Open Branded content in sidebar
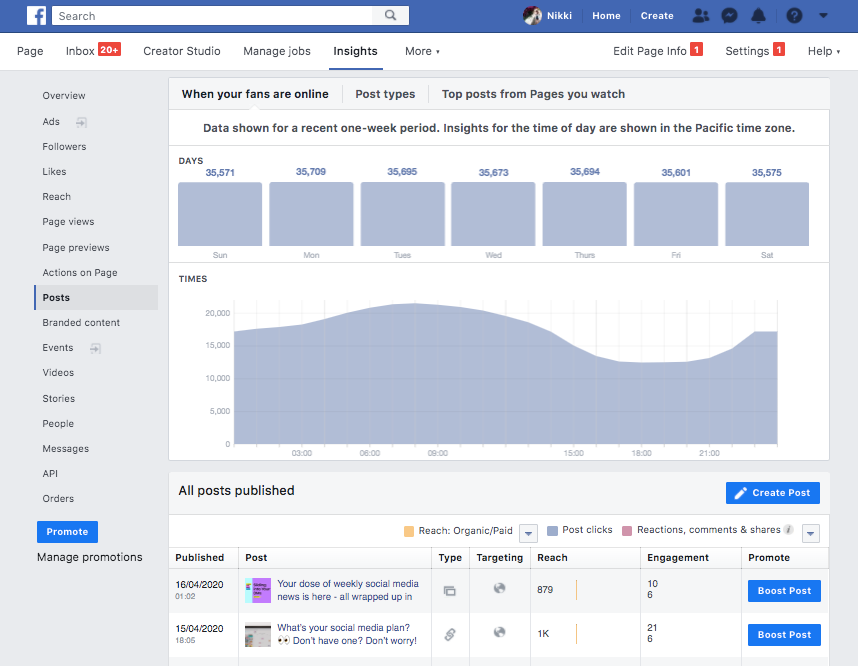This screenshot has height=666, width=858. click(81, 323)
